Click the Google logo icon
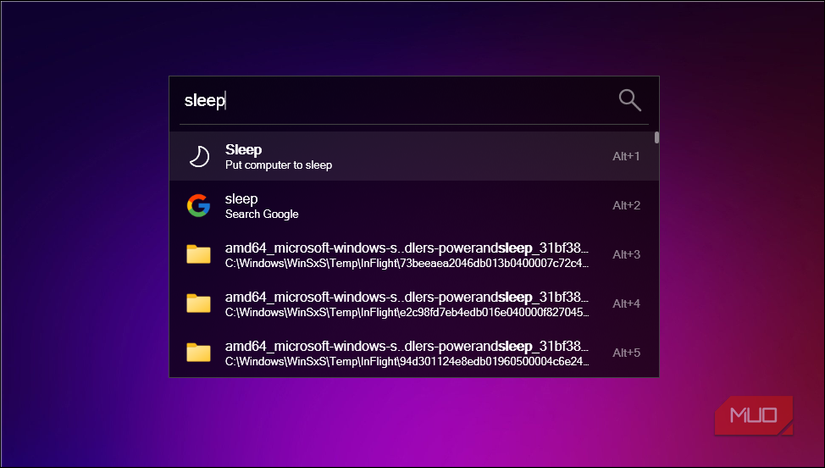Screen dimensions: 825x468 [x=198, y=205]
